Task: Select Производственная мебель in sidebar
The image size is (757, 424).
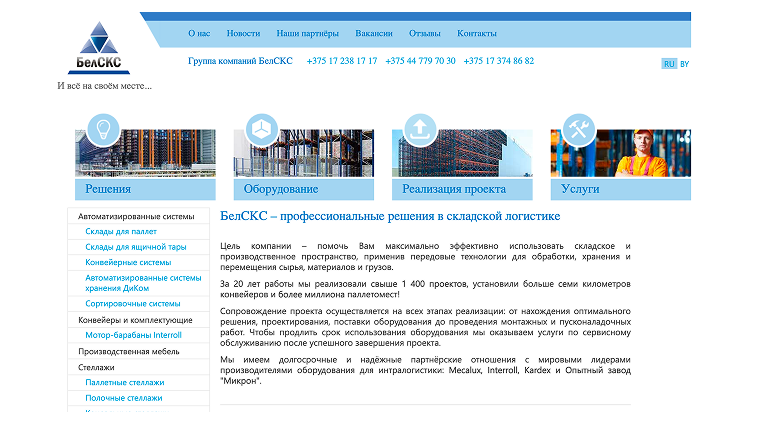Action: pos(128,351)
